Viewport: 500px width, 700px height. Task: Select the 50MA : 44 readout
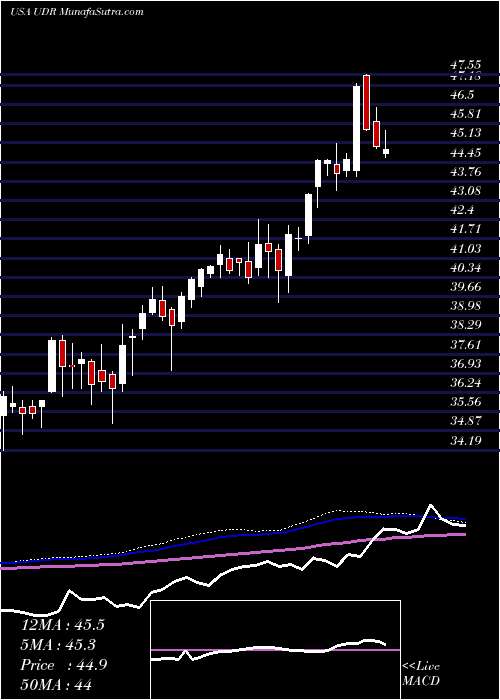(x=56, y=684)
